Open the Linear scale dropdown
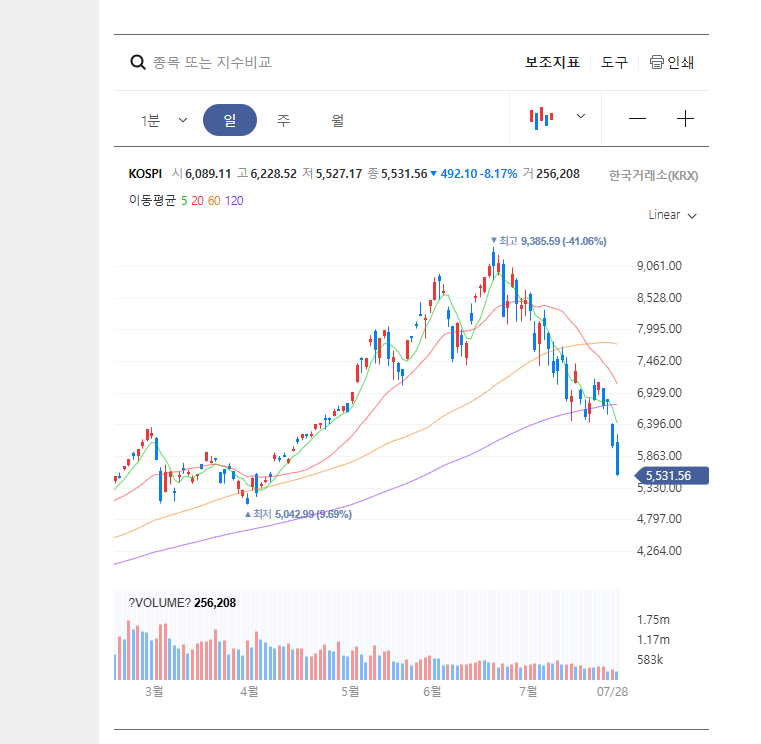Image resolution: width=761 pixels, height=744 pixels. (x=672, y=215)
